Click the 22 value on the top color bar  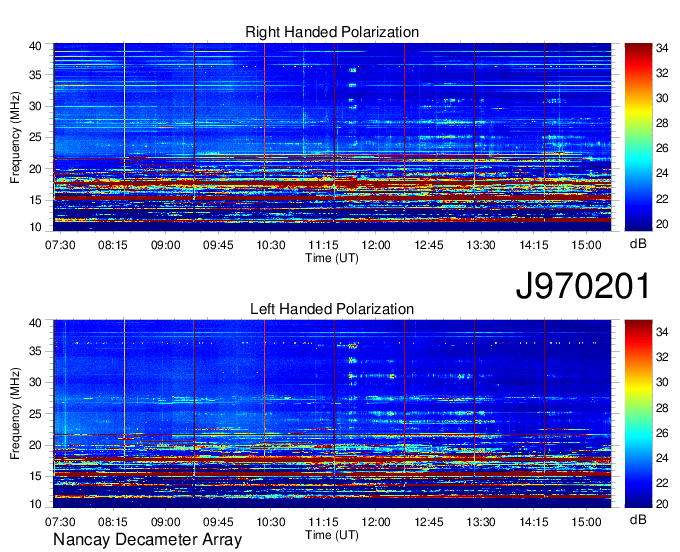(x=662, y=199)
